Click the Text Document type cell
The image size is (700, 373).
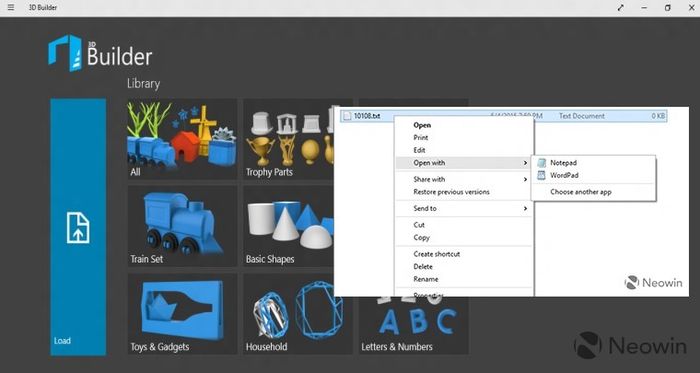pos(582,116)
